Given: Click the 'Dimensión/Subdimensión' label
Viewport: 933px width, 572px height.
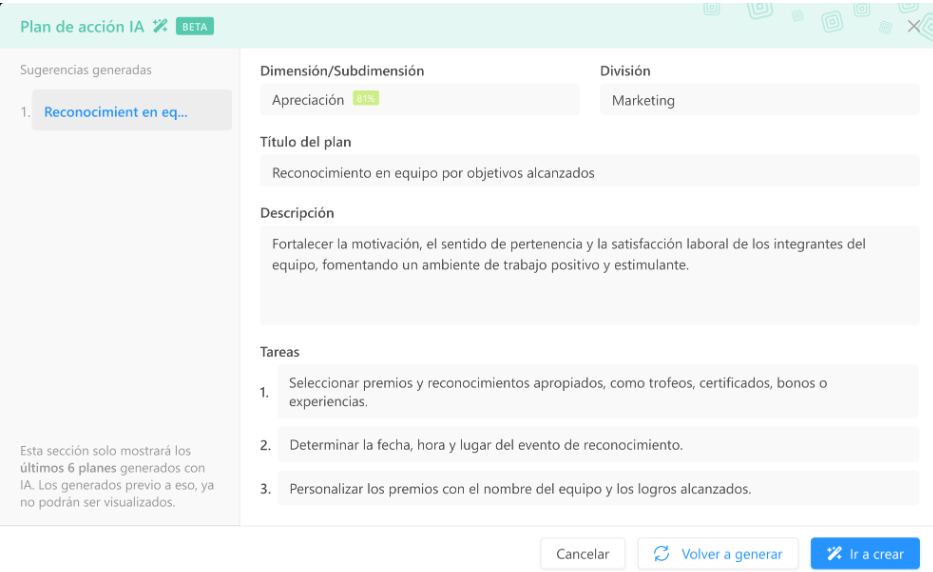Looking at the screenshot, I should pyautogui.click(x=342, y=71).
